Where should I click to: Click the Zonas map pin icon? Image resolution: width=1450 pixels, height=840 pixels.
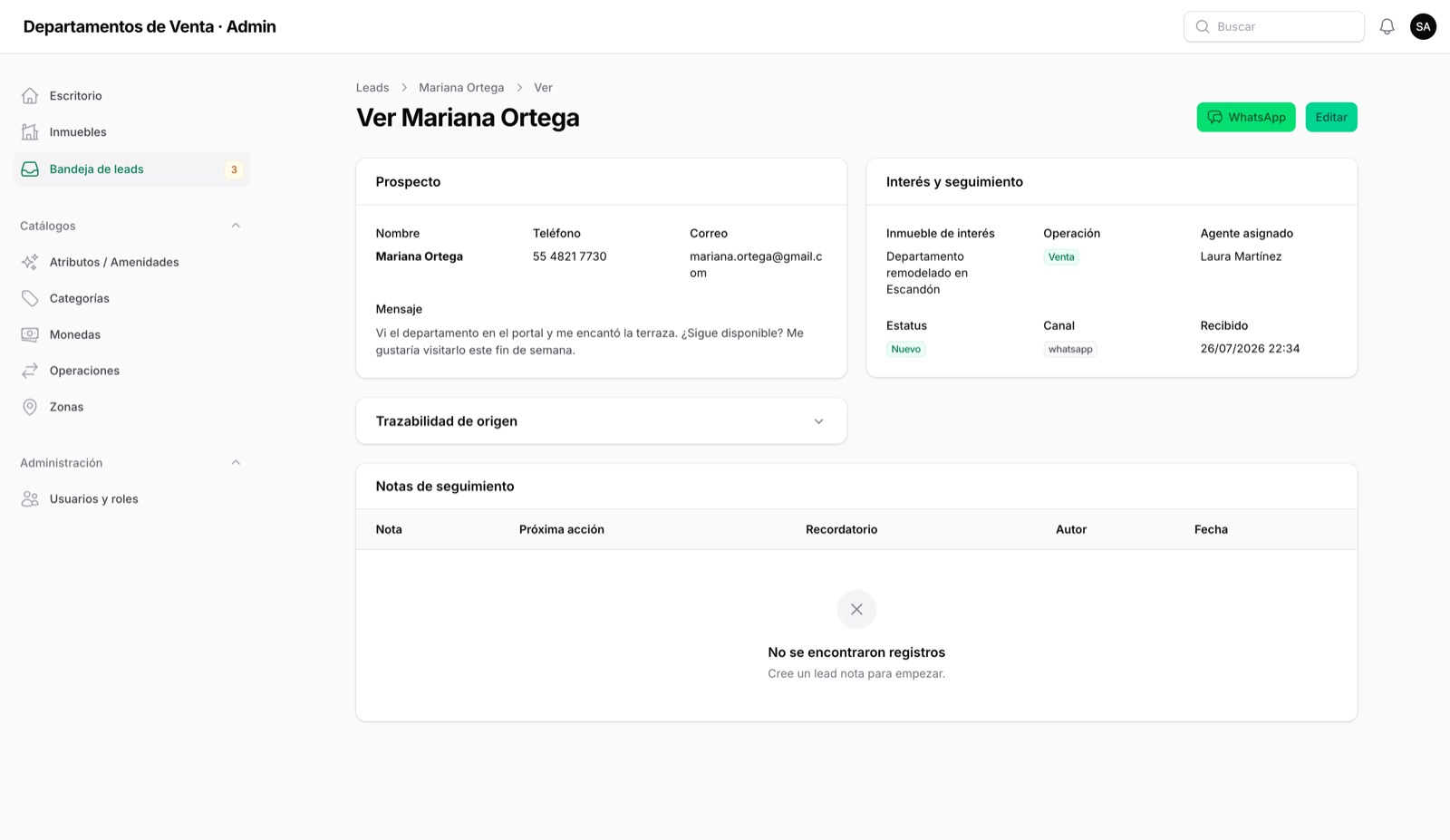[x=30, y=407]
